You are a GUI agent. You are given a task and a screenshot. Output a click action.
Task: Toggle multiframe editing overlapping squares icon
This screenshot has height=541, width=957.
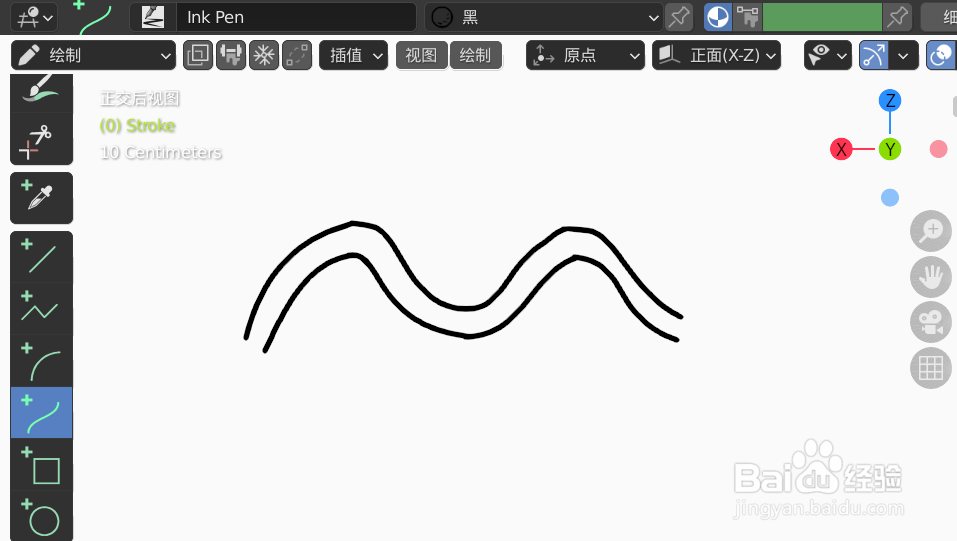point(198,56)
